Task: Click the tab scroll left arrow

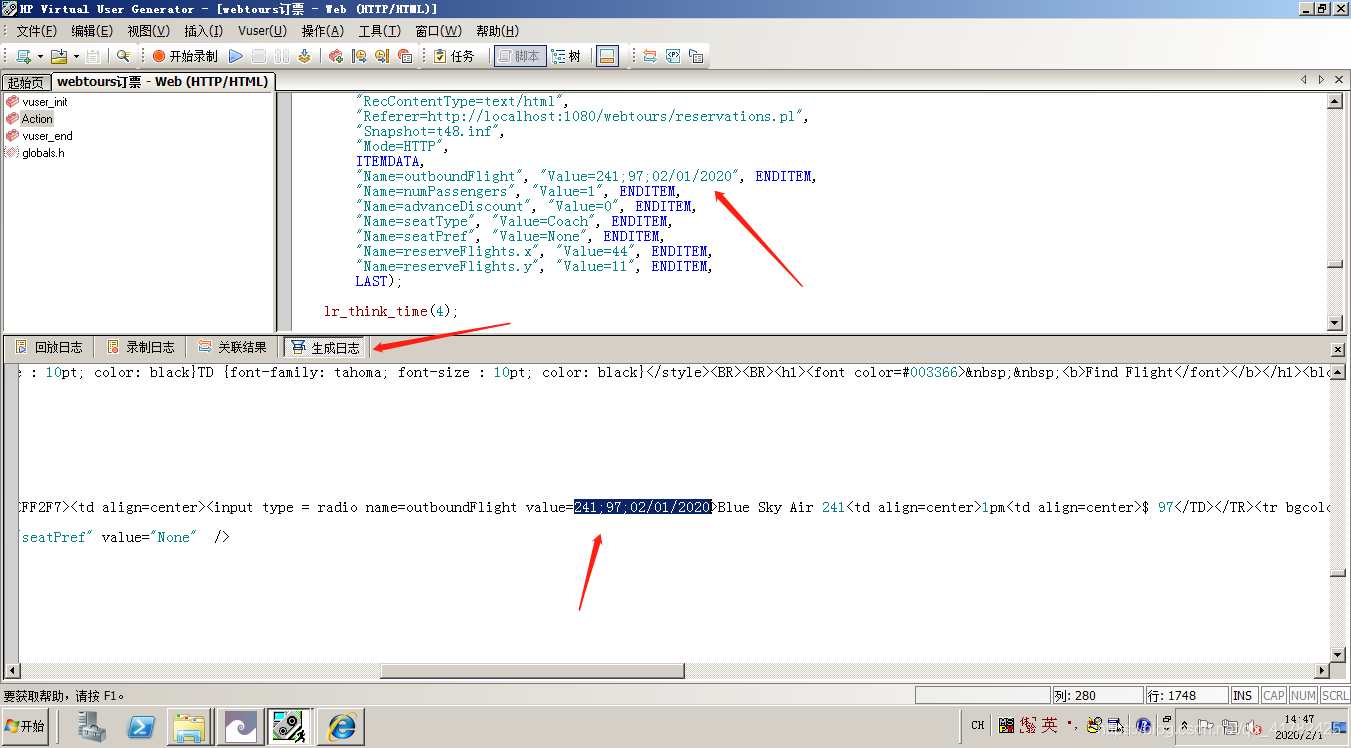Action: (x=1304, y=79)
